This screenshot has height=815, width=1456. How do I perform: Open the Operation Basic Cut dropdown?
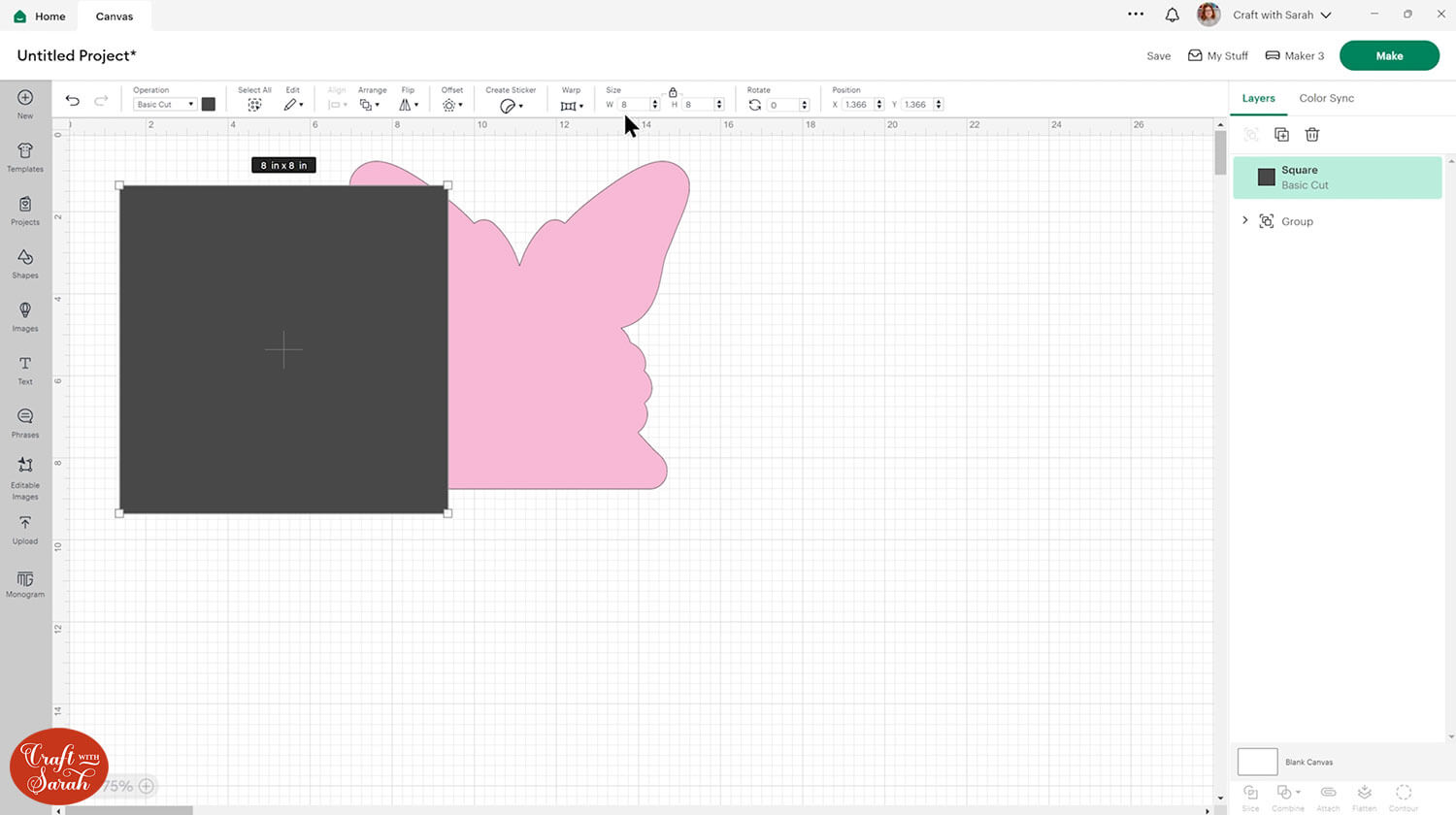pyautogui.click(x=164, y=105)
